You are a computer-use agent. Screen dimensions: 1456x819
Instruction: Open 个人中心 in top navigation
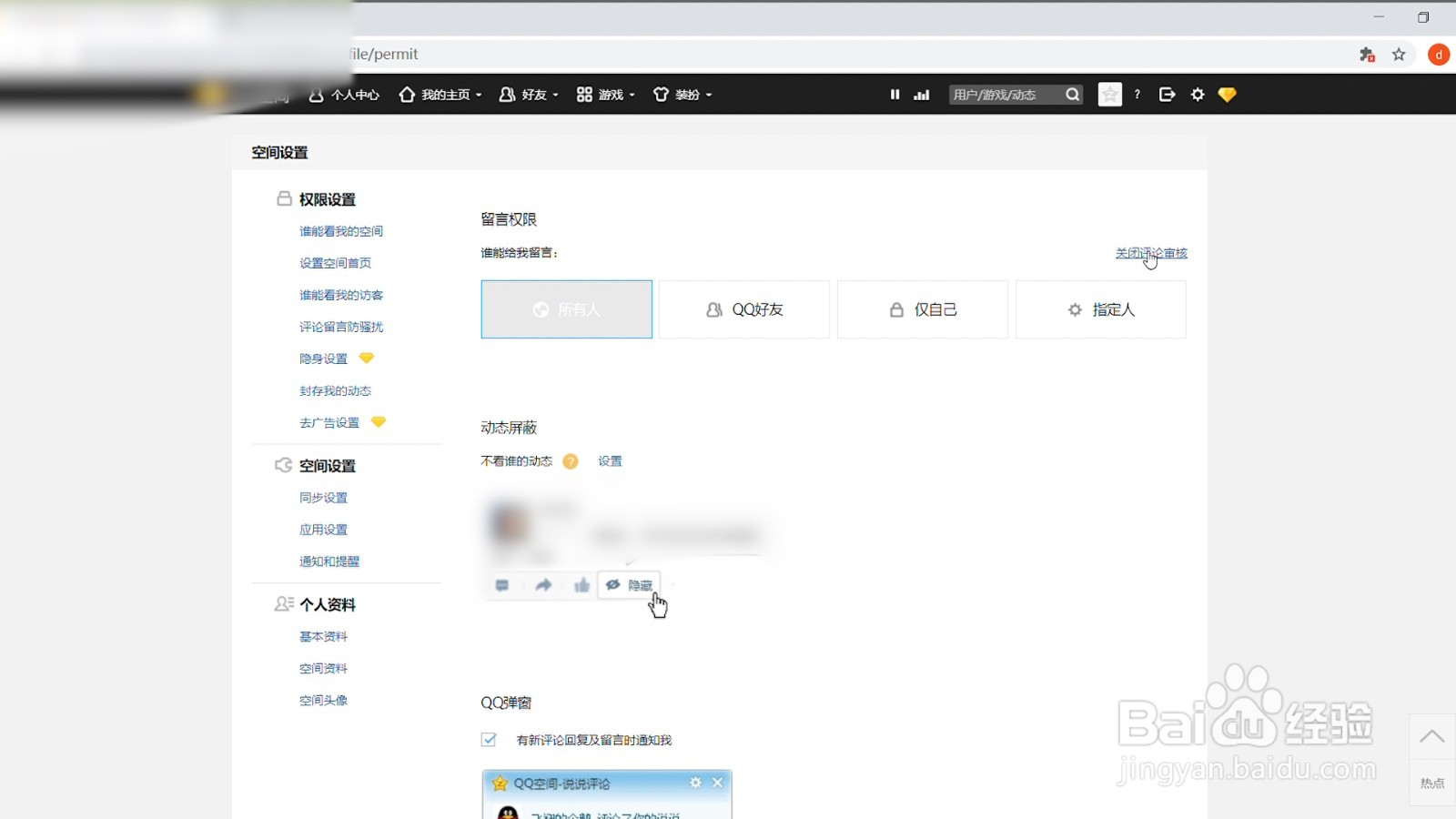click(x=344, y=95)
